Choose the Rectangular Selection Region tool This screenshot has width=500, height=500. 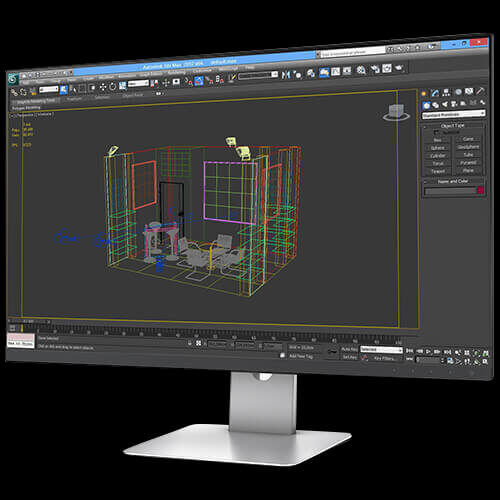(82, 88)
